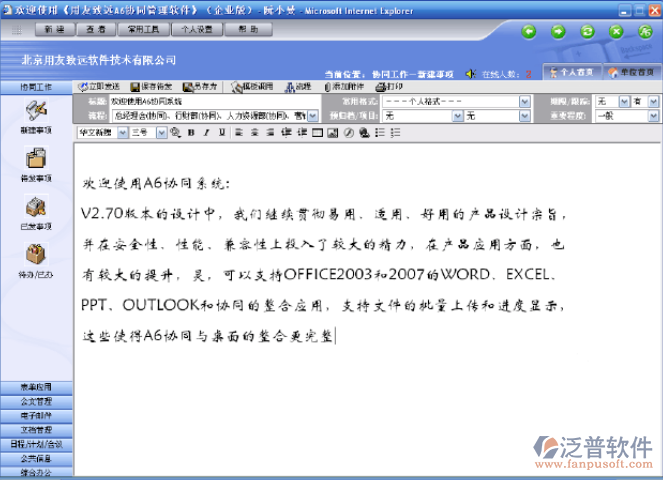This screenshot has width=663, height=480.
Task: Open the 查看 menu
Action: [96, 29]
